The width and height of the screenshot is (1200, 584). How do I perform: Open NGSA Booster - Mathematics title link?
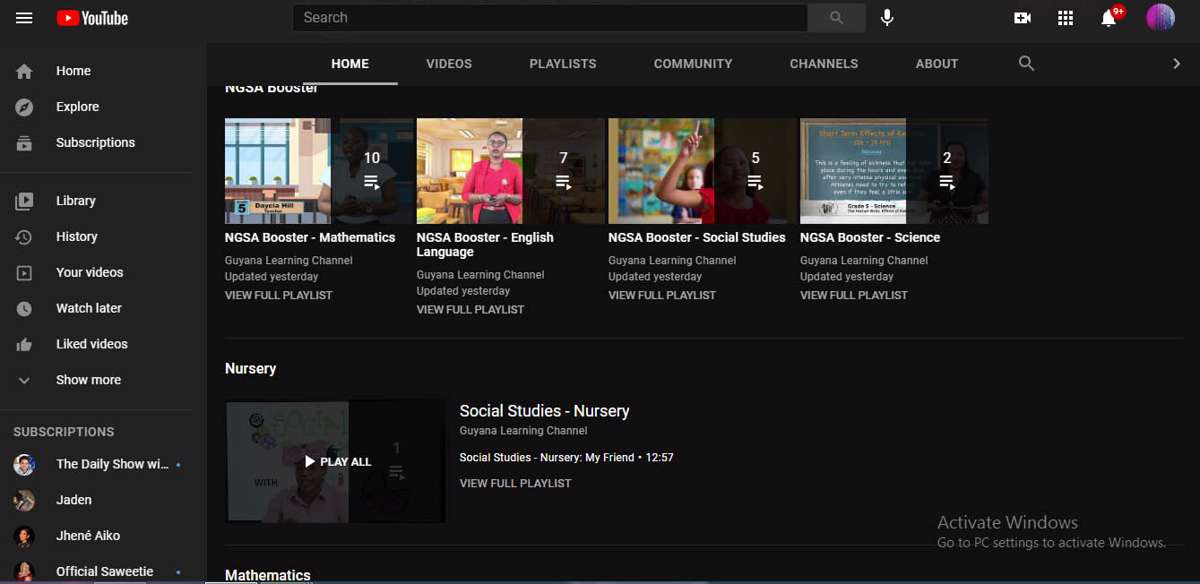coord(310,238)
